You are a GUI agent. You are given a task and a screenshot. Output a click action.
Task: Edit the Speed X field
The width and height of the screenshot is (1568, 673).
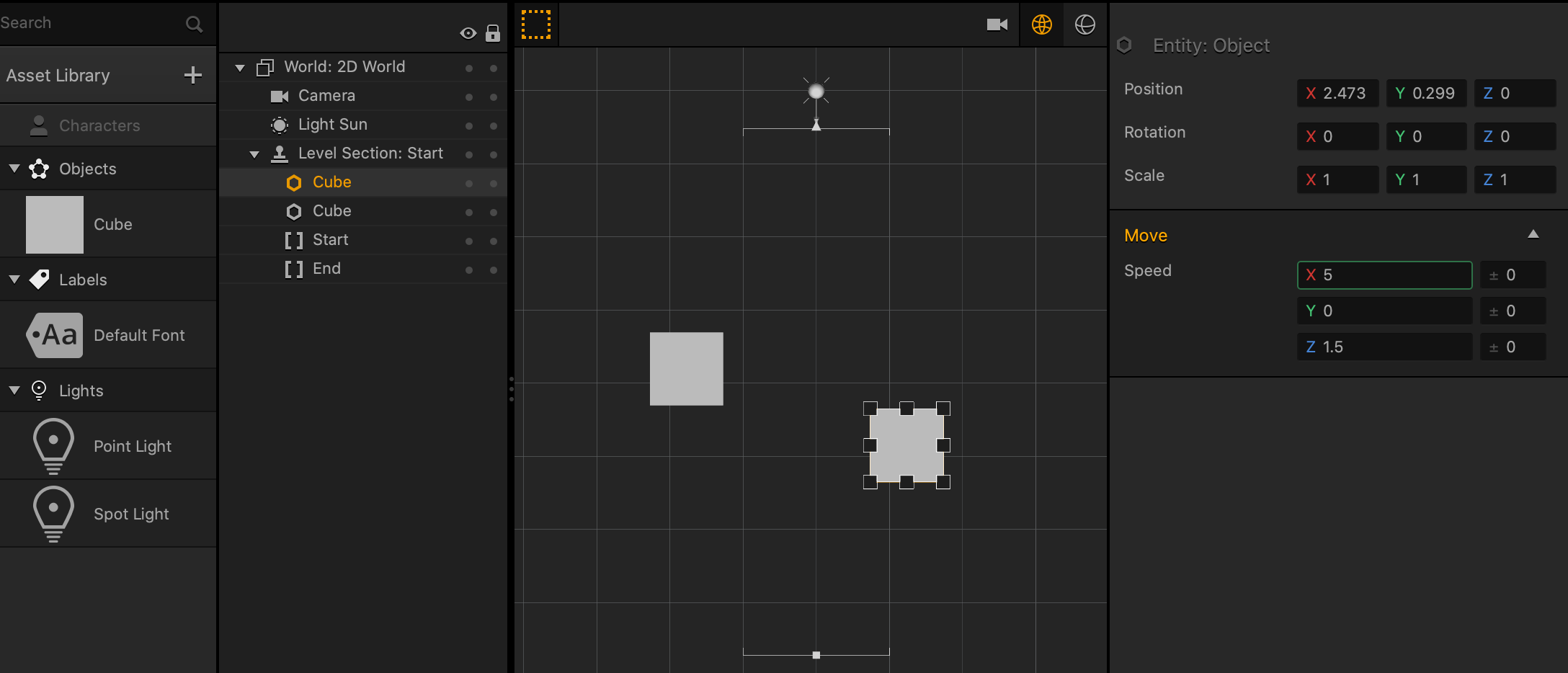pos(1385,275)
